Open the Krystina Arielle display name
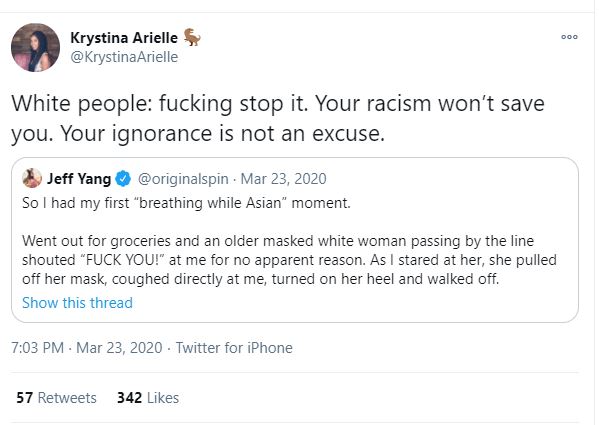 [x=124, y=38]
